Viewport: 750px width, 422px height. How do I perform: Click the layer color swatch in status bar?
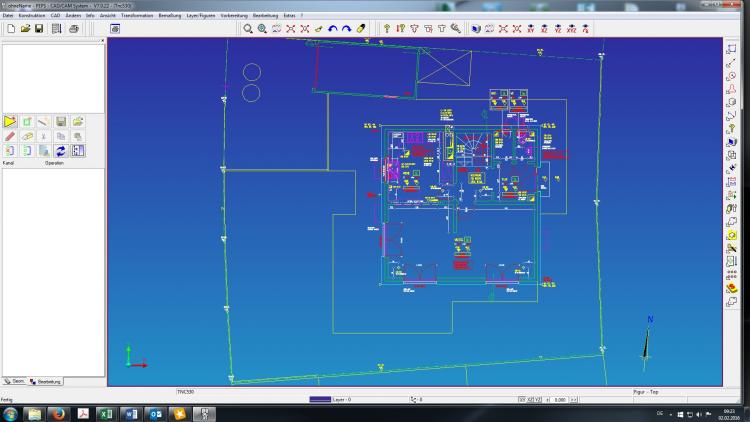321,399
